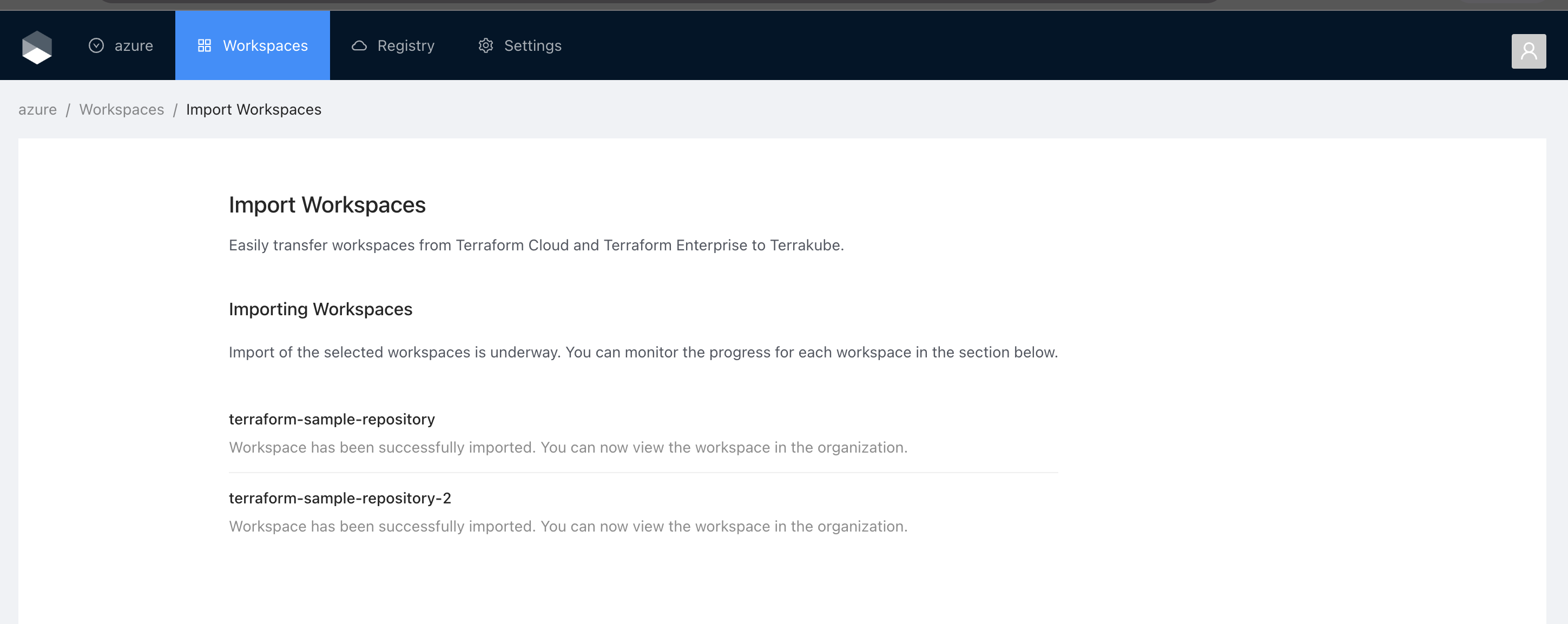Click the Terrakube logo in navbar
The image size is (1568, 624).
coord(37,46)
